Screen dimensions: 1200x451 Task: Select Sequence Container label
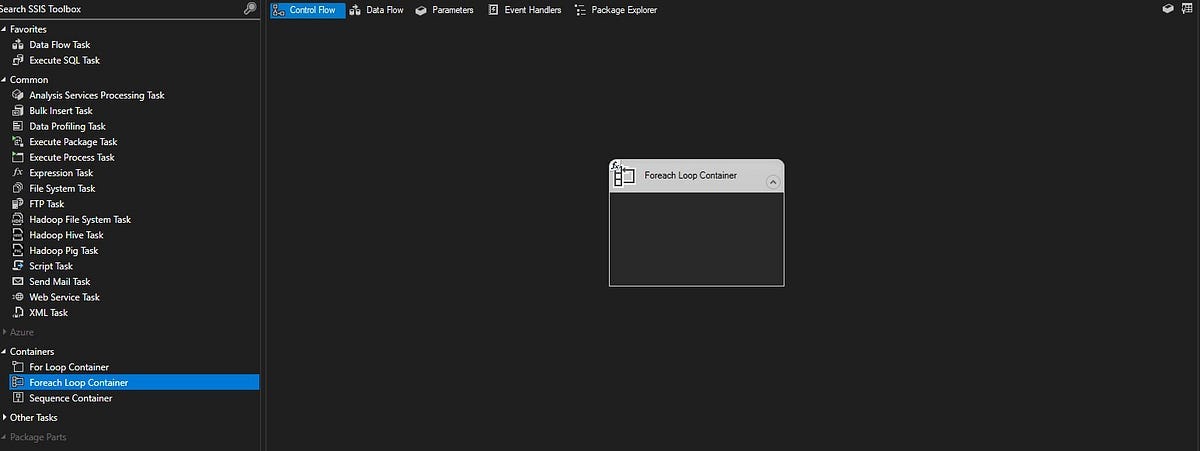(71, 398)
